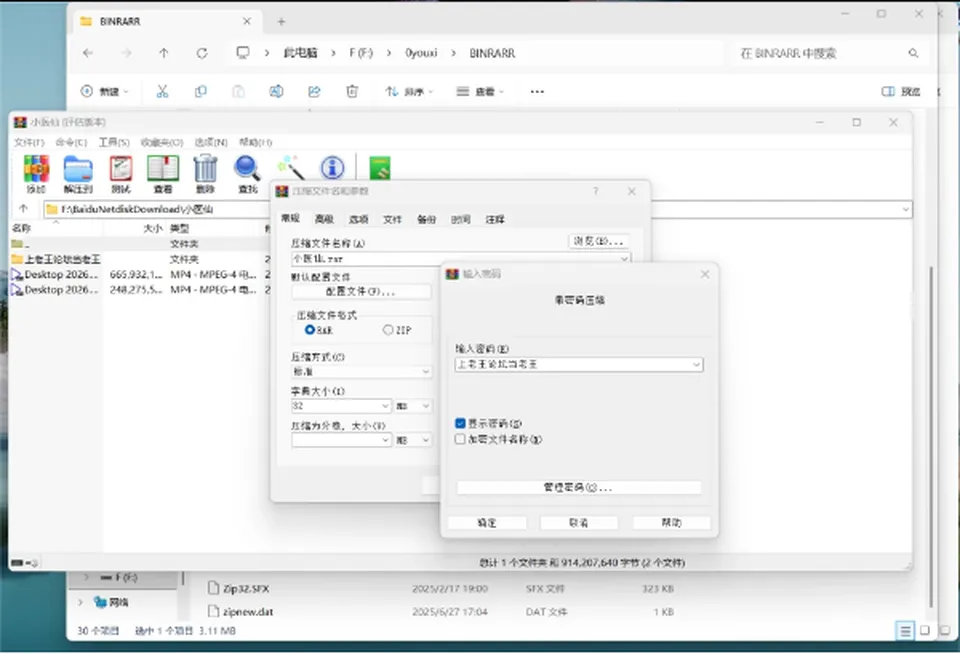The height and width of the screenshot is (654, 960).
Task: Enable the 加密文件名 (Encrypt file names) checkbox
Action: (x=460, y=439)
